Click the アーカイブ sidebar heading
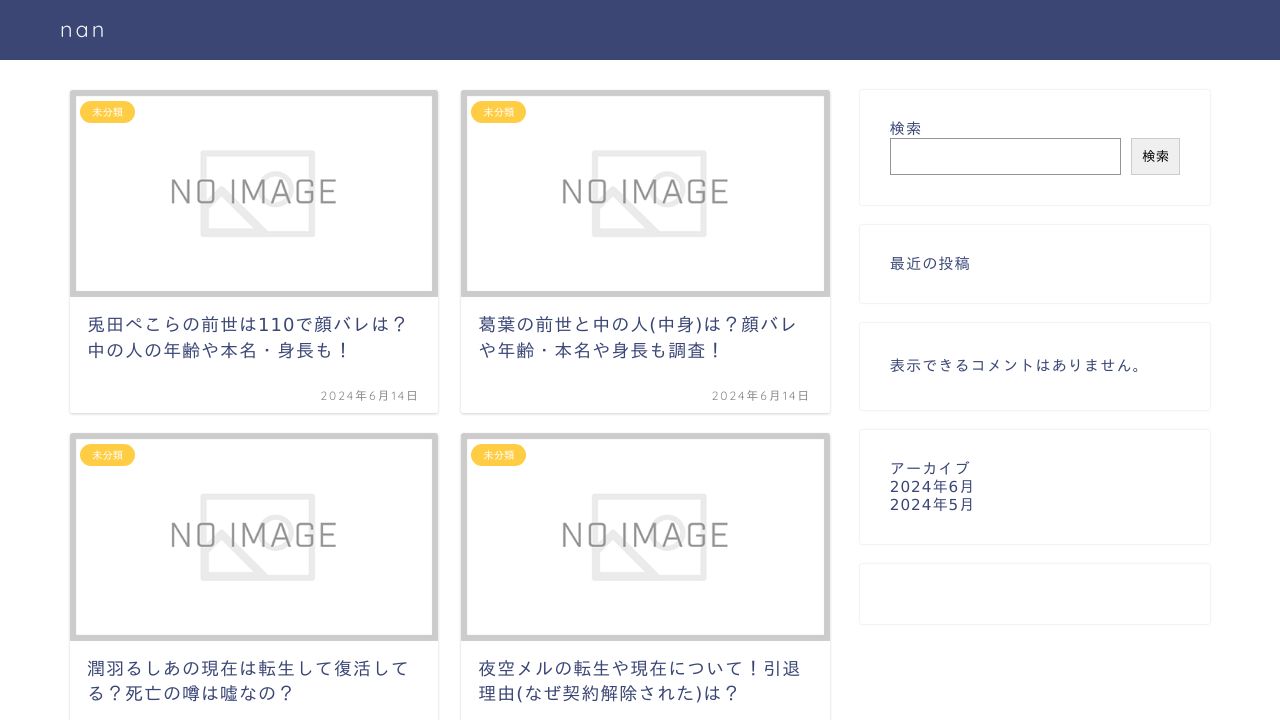The width and height of the screenshot is (1280, 720). click(x=929, y=468)
